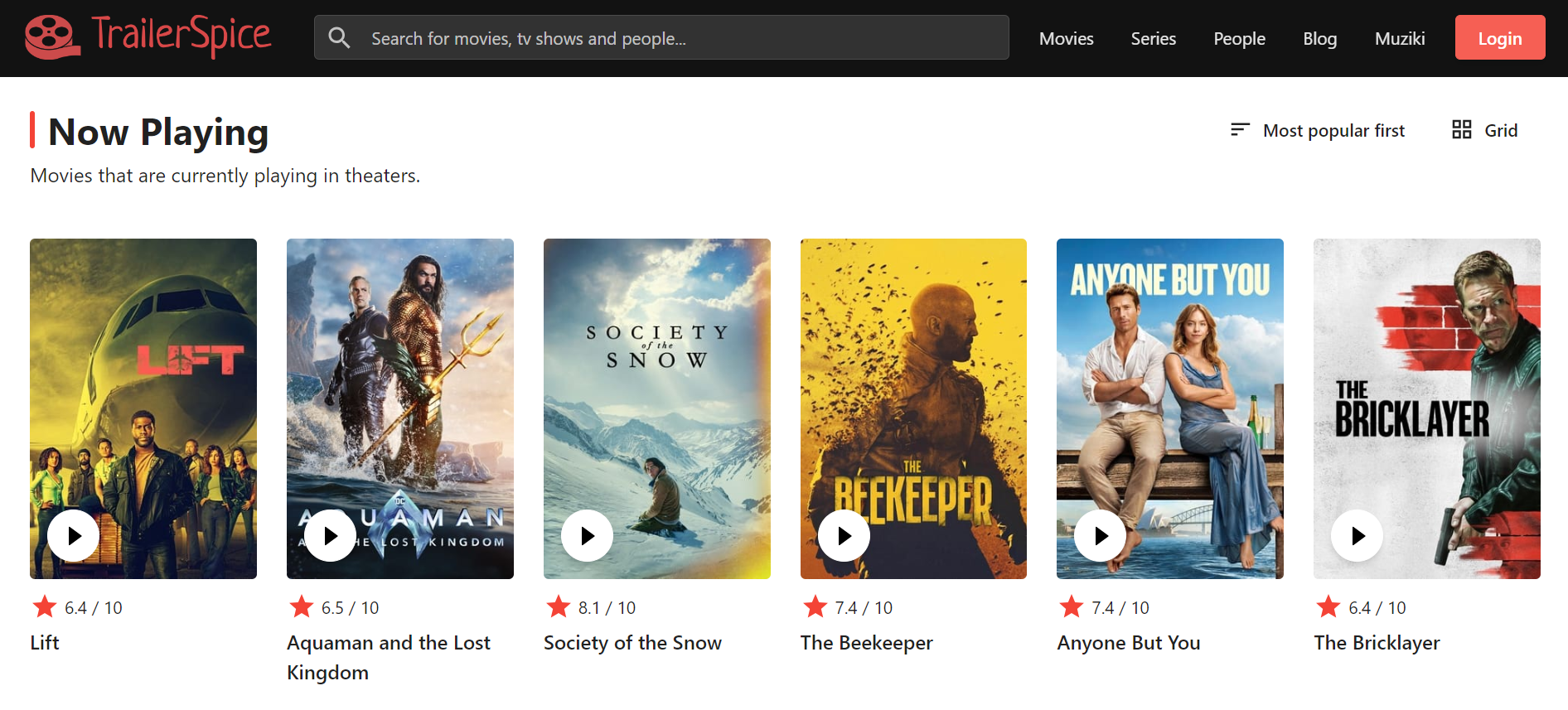Open the Muziki page
Viewport: 1568px width, 710px height.
pyautogui.click(x=1400, y=38)
